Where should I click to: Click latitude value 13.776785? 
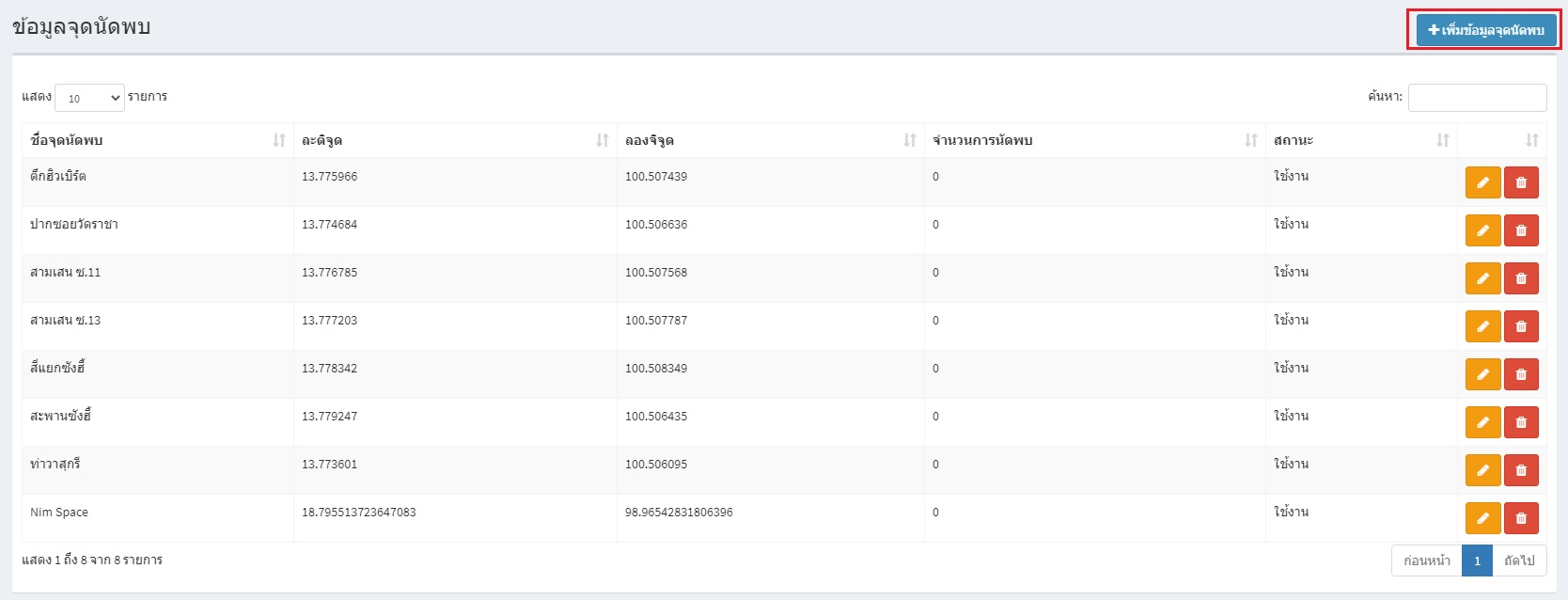coord(329,273)
